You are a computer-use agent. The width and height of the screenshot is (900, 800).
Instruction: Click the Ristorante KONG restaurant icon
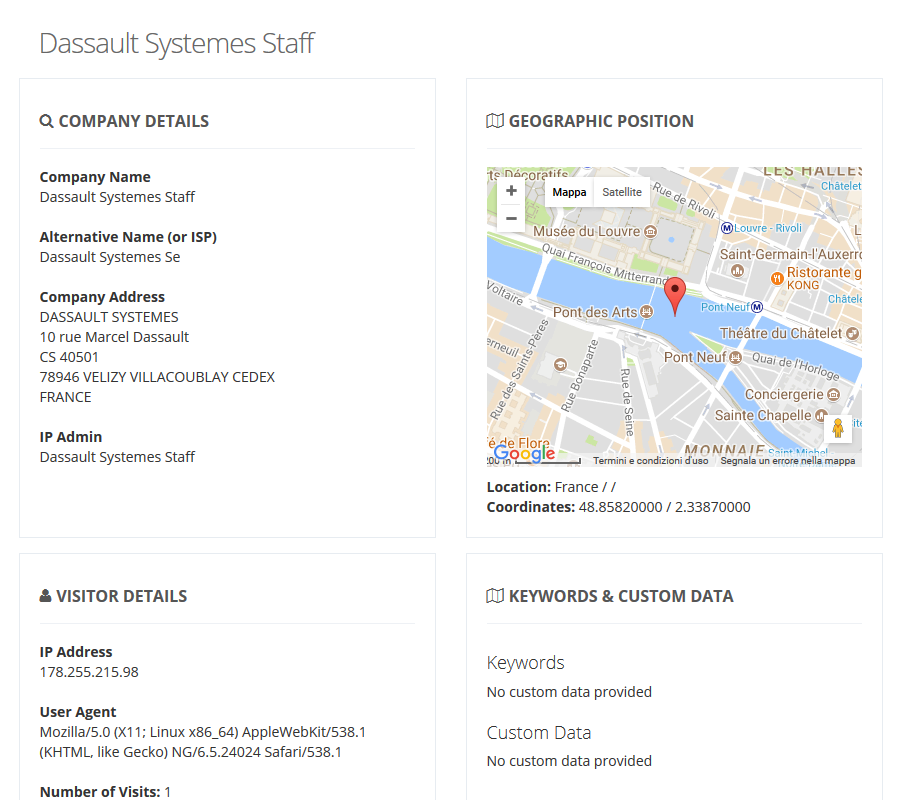(x=777, y=279)
